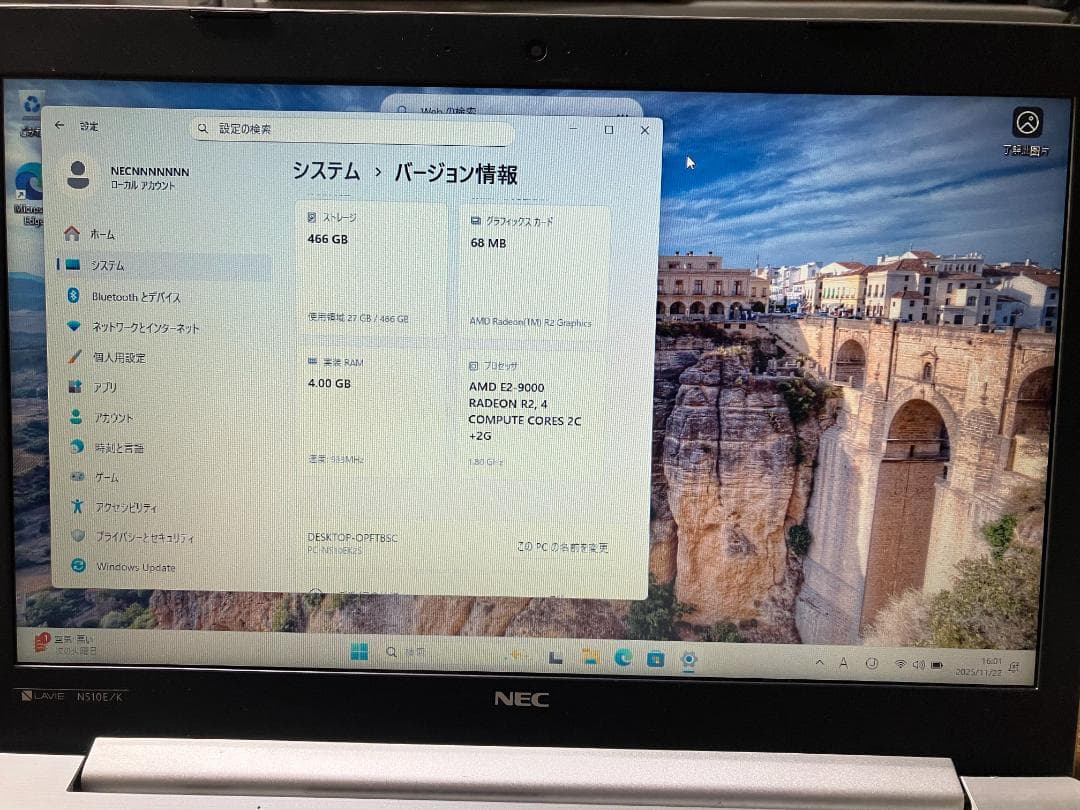The image size is (1080, 810).
Task: Toggle the IME input mode 'A' indicator
Action: pos(843,663)
